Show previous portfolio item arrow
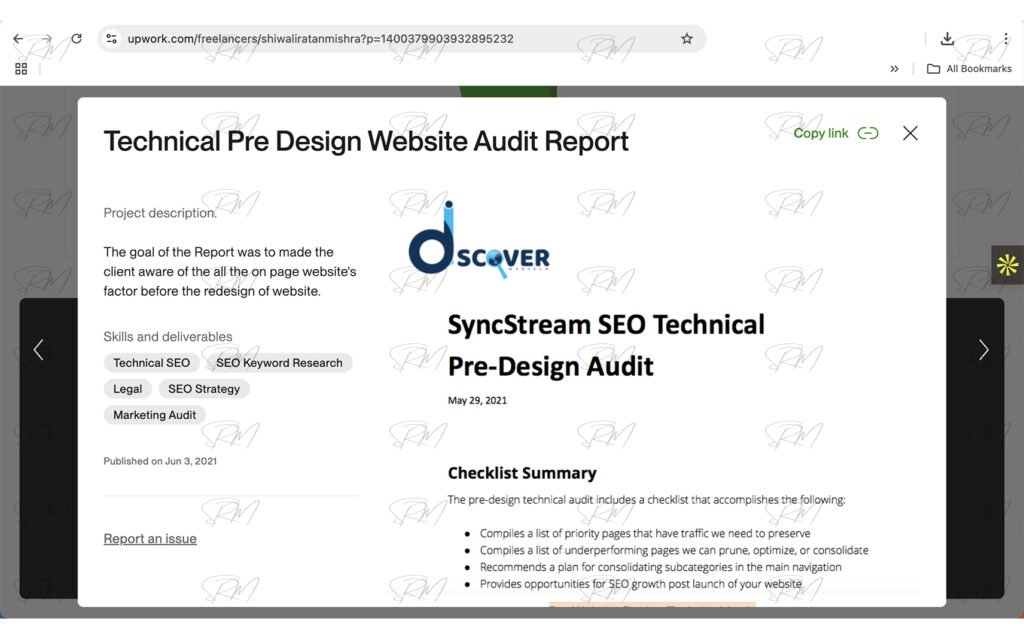 39,350
